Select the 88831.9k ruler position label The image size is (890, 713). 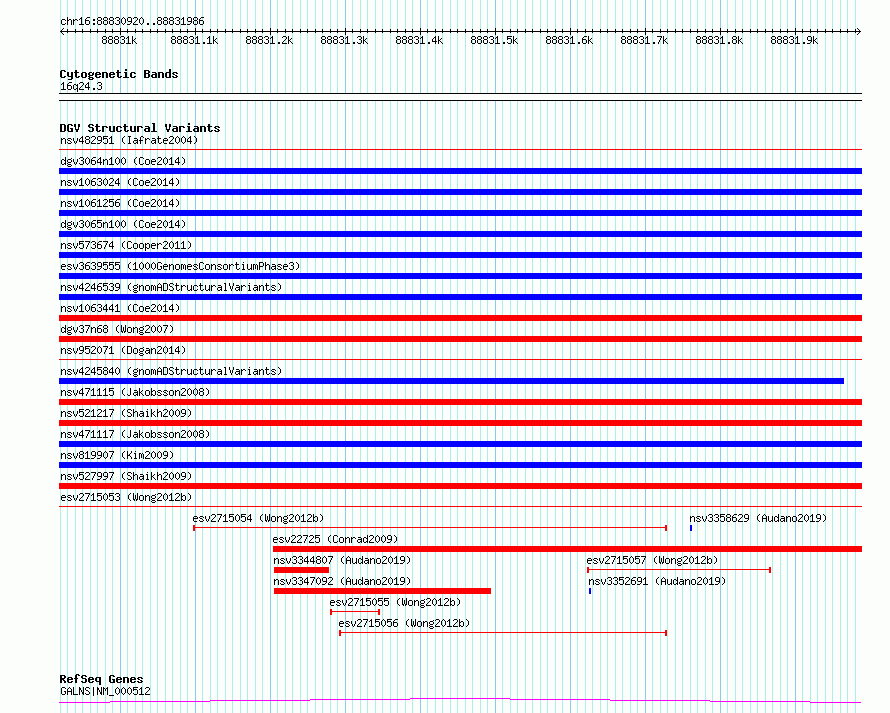[794, 40]
